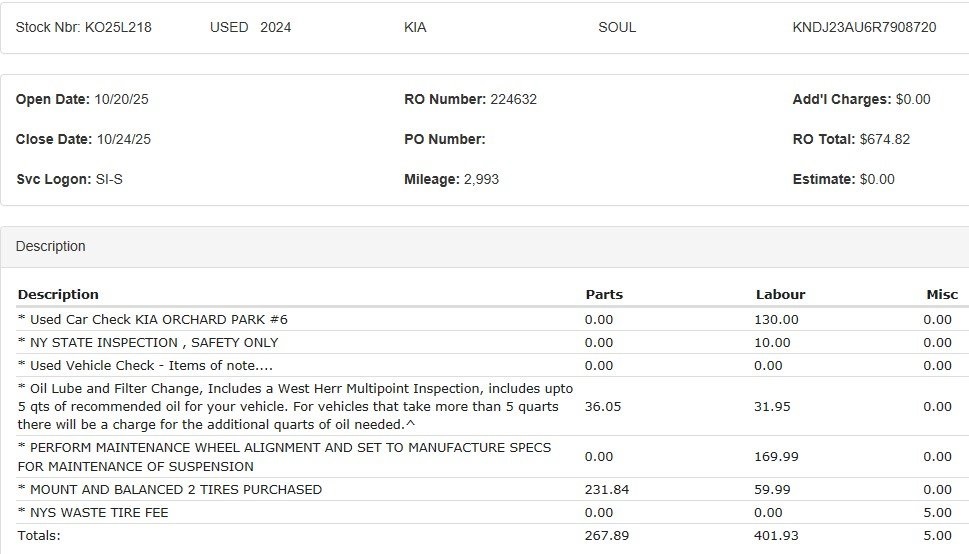This screenshot has width=969, height=554.
Task: Select the Used Car Check KIA row
Action: 153,319
